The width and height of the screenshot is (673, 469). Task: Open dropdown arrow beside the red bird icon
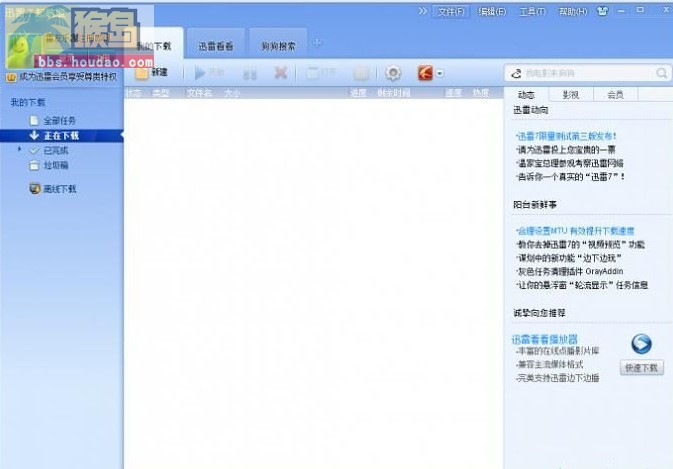(440, 74)
